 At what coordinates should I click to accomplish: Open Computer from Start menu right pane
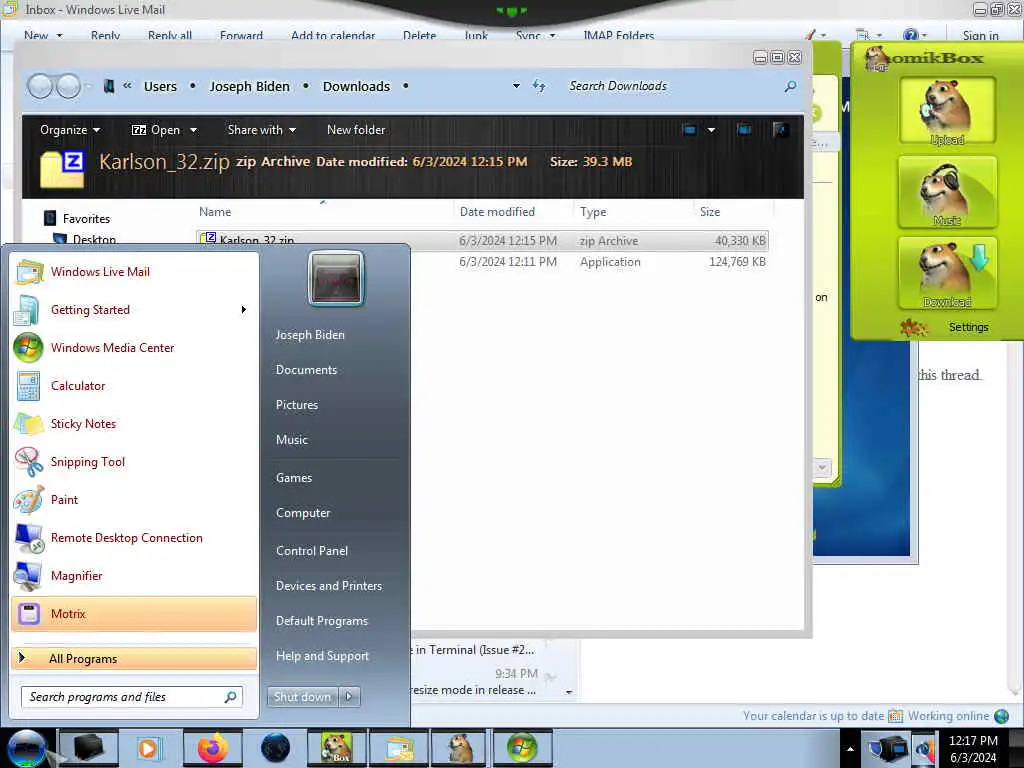tap(303, 513)
